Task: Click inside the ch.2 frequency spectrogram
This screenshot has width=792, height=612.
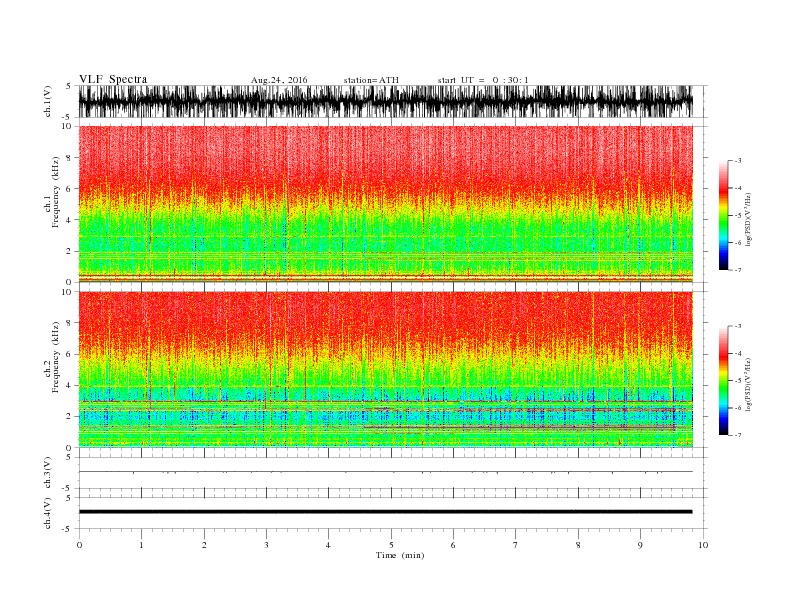Action: 385,370
